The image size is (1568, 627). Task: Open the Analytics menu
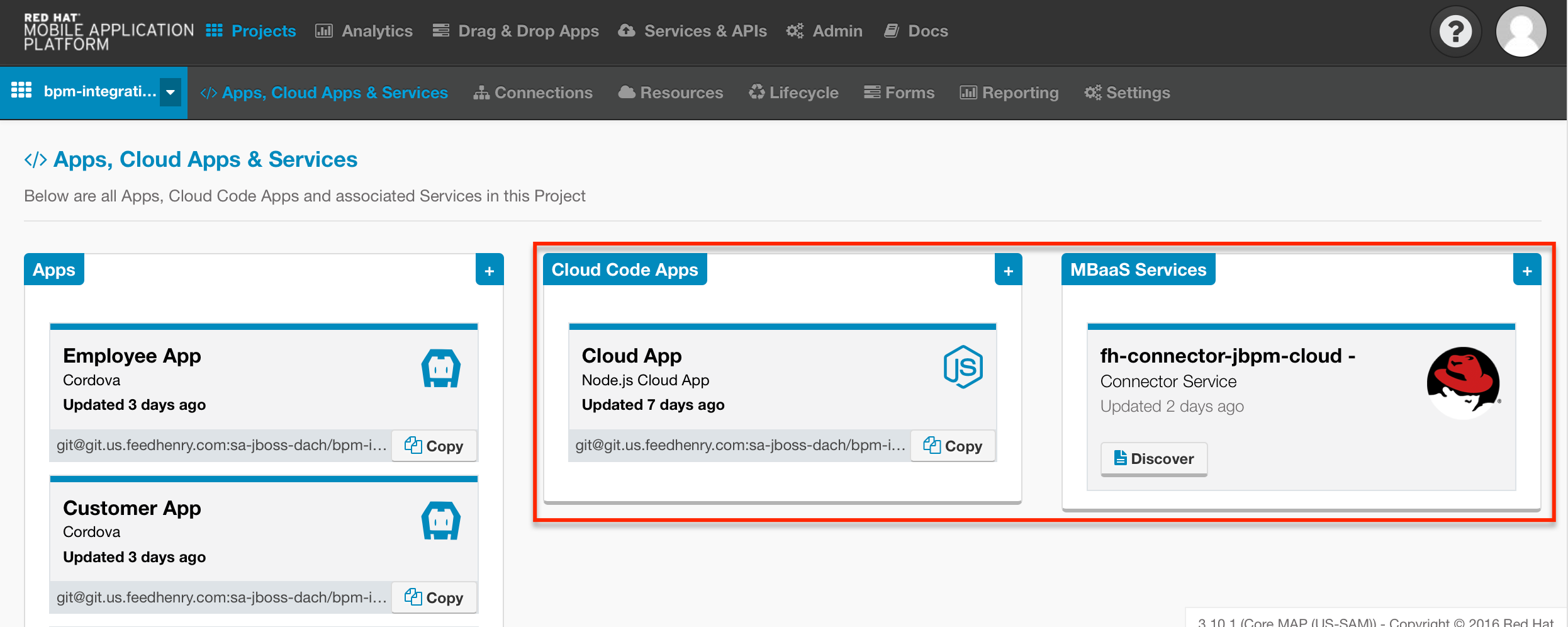364,31
